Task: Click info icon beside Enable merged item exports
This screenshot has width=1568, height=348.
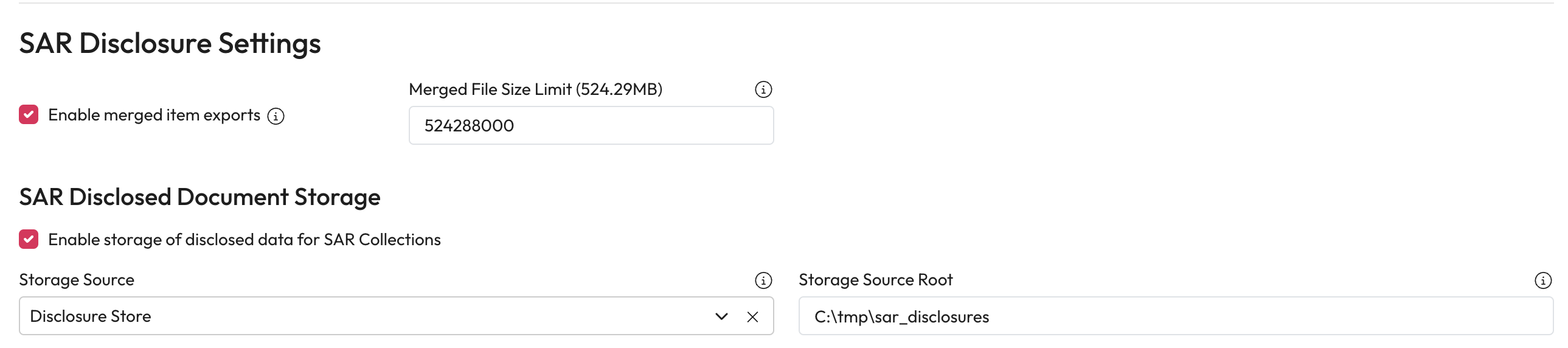Action: [276, 116]
